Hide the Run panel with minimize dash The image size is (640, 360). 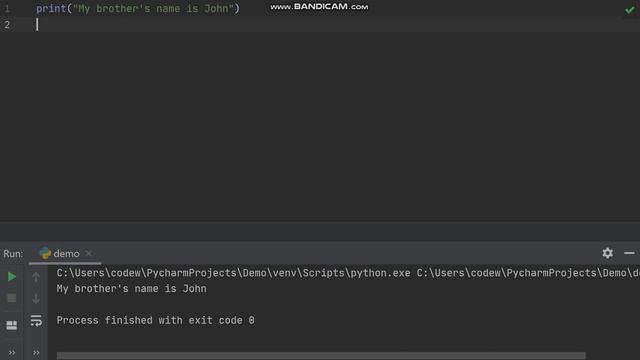coord(629,253)
